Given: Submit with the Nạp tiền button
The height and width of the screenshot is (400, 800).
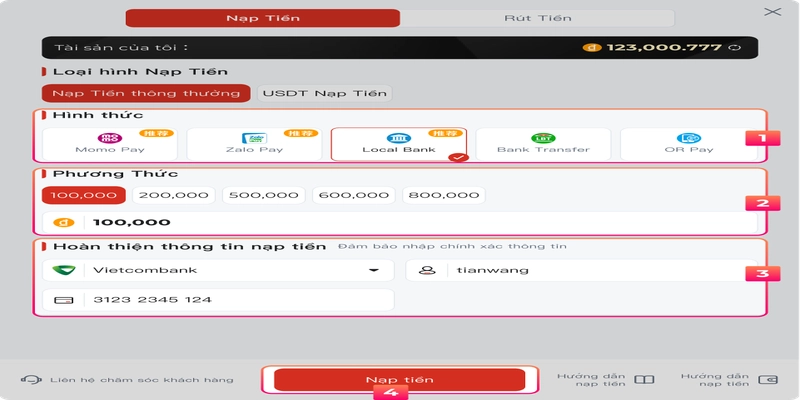Looking at the screenshot, I should (399, 380).
